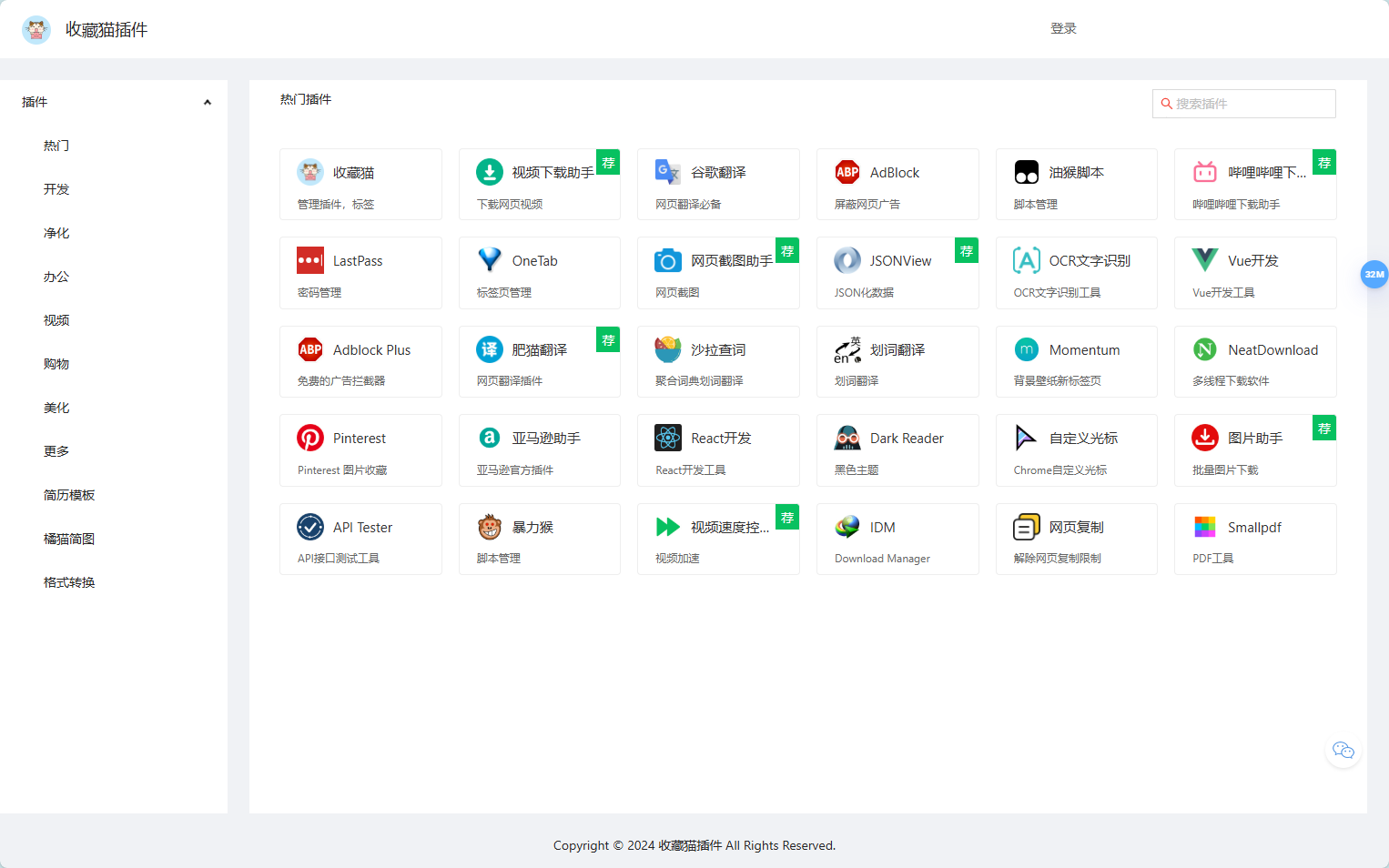
Task: Open the 美化 sidebar category
Action: tap(56, 408)
